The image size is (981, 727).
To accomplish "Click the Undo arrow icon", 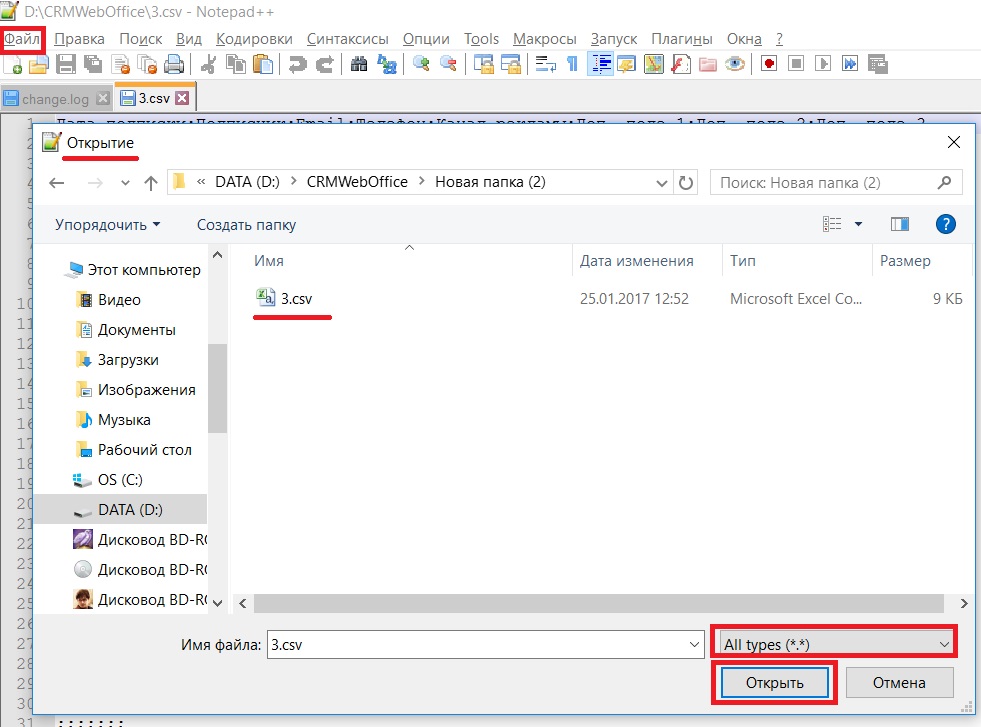I will click(297, 64).
